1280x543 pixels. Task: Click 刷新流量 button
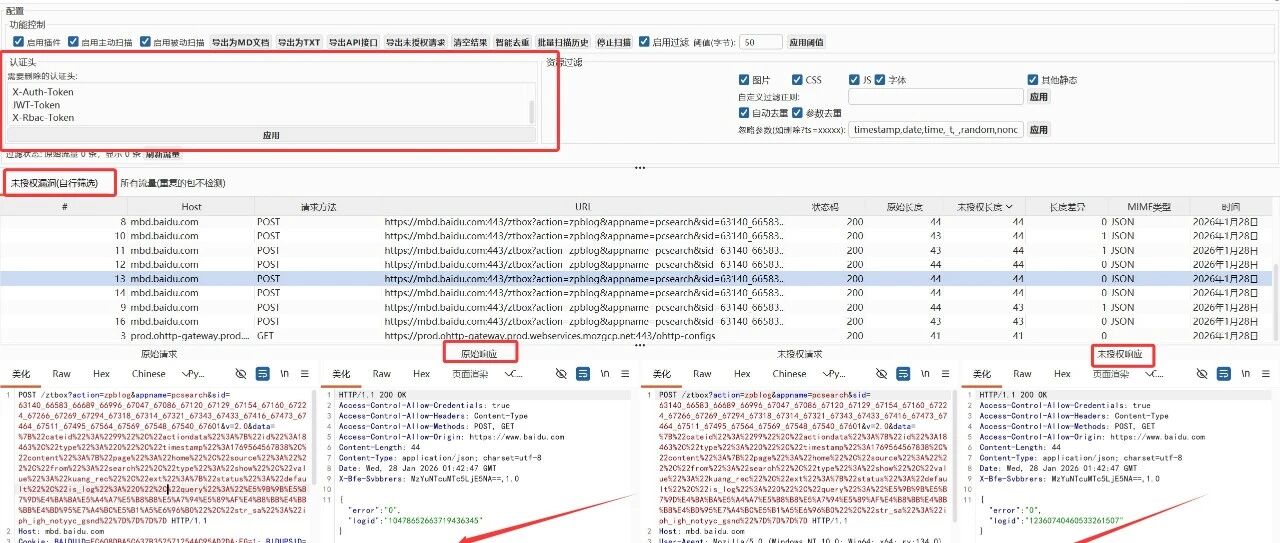[163, 155]
